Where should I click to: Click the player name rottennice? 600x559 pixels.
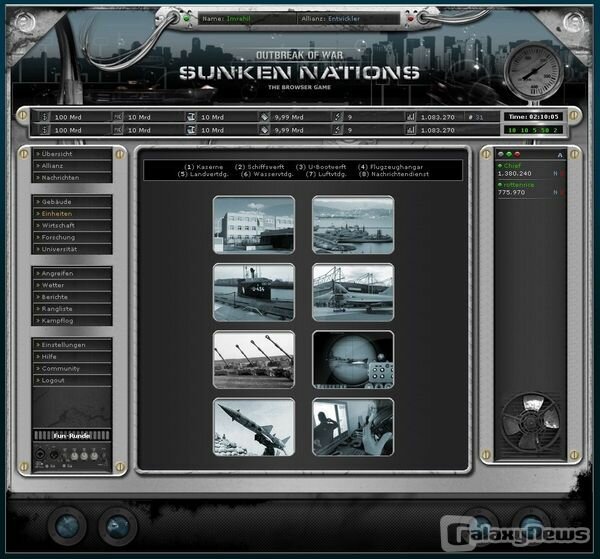pos(518,185)
